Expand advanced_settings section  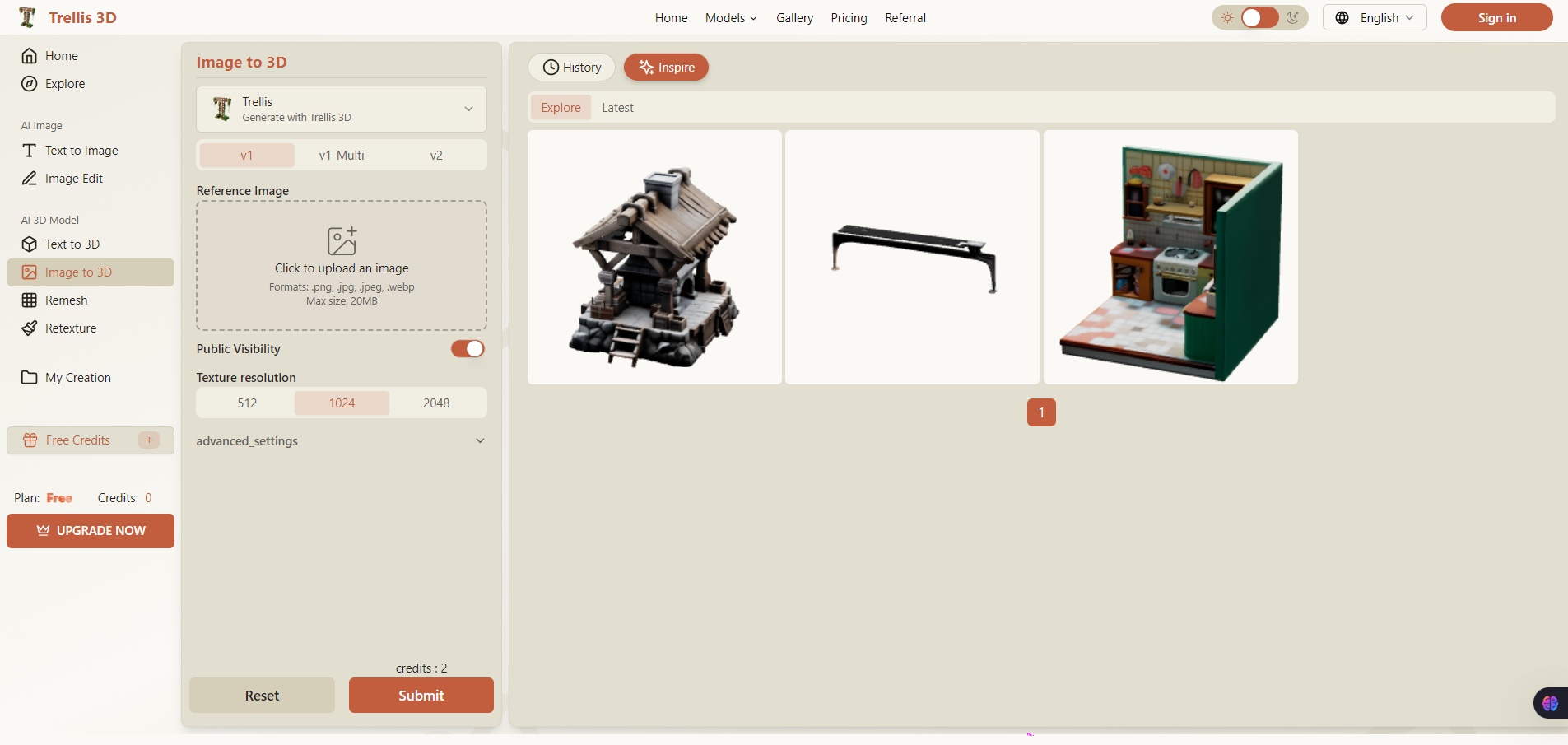(x=341, y=441)
